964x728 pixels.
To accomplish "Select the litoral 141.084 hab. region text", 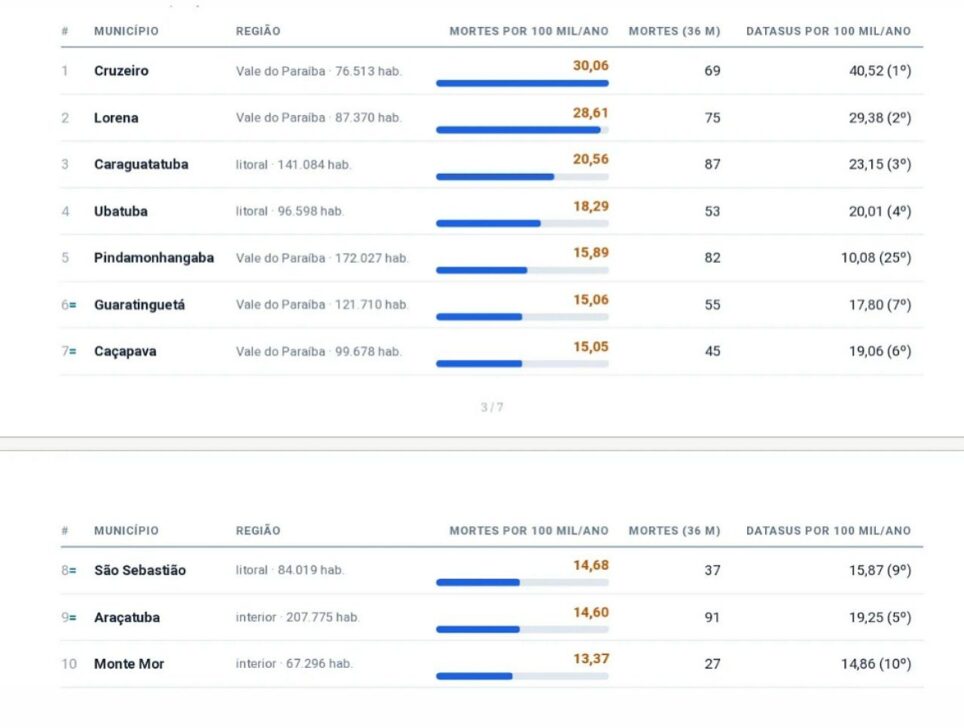I will click(293, 164).
